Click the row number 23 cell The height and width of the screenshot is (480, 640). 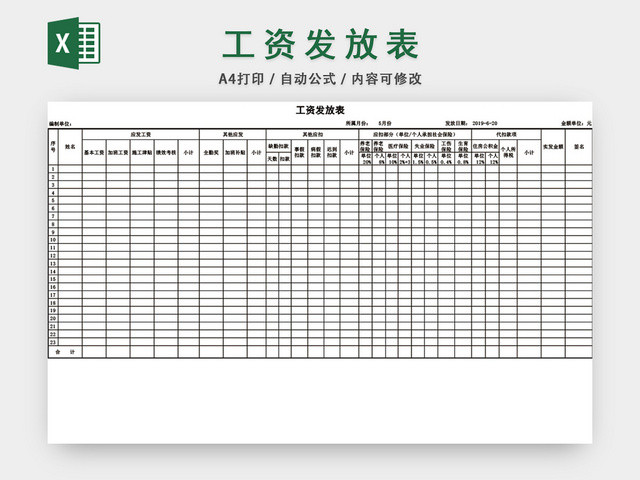[53, 342]
